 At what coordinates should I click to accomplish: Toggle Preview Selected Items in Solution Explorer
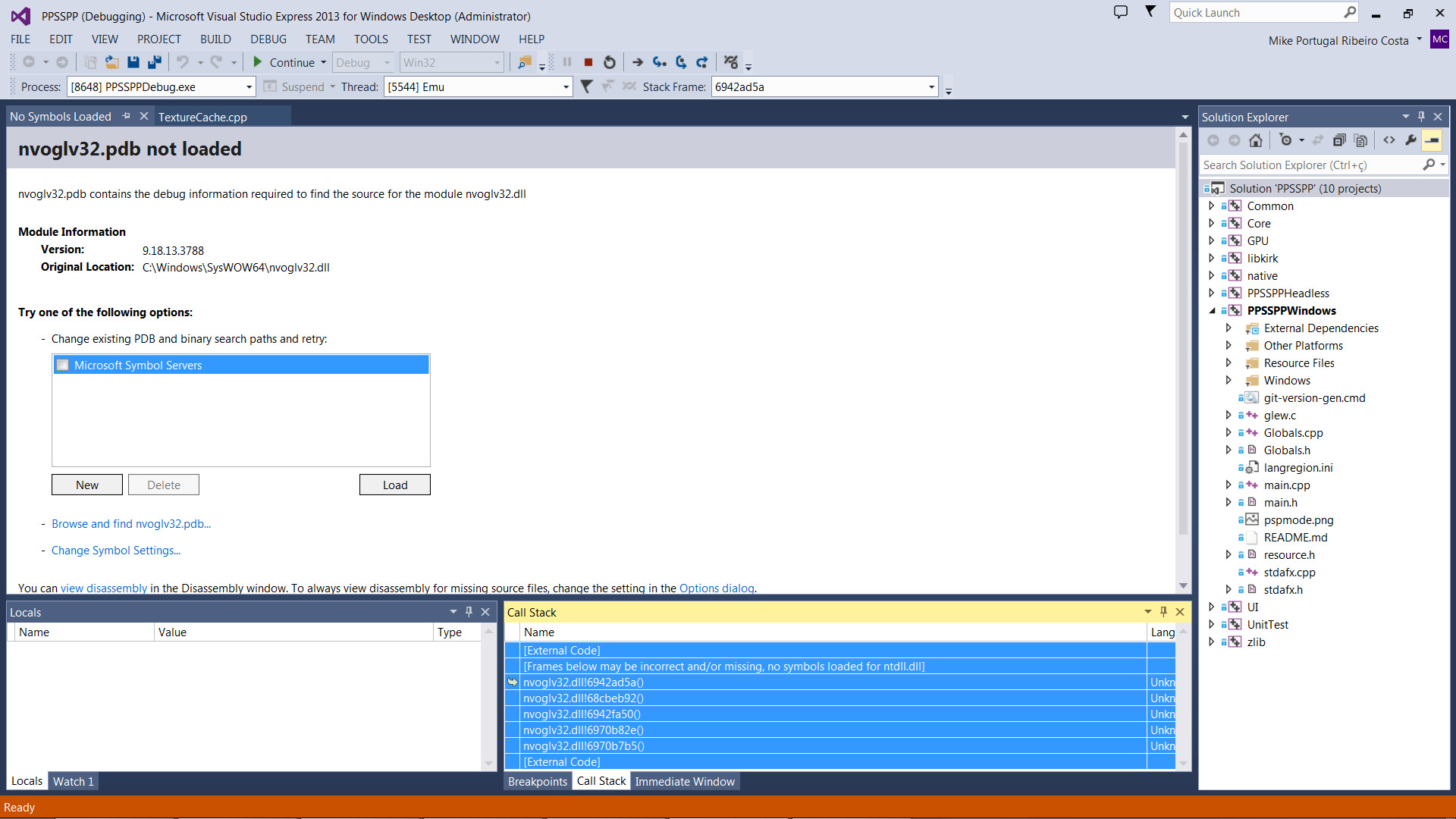click(x=1432, y=140)
